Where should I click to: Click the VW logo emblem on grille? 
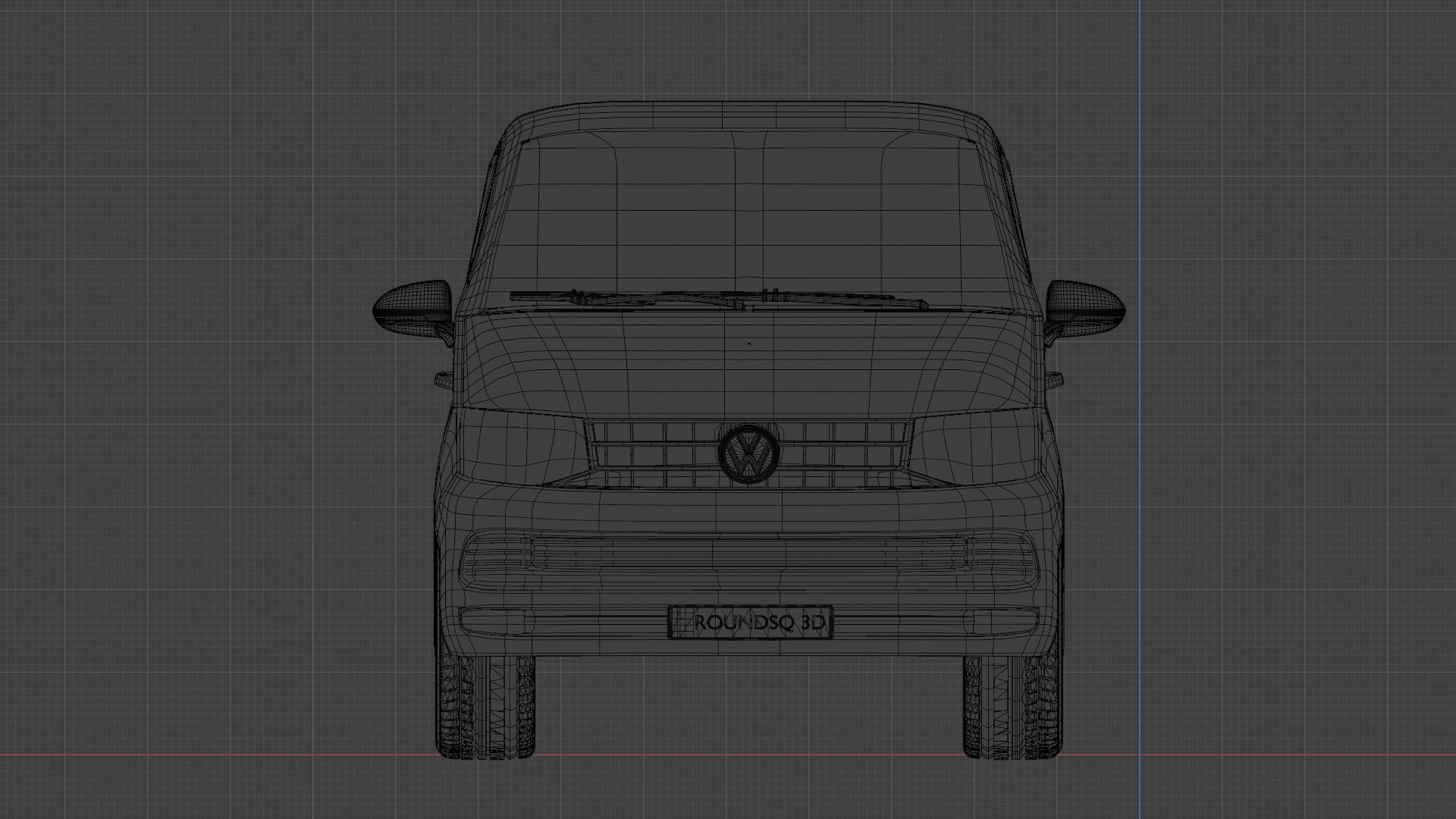point(748,453)
